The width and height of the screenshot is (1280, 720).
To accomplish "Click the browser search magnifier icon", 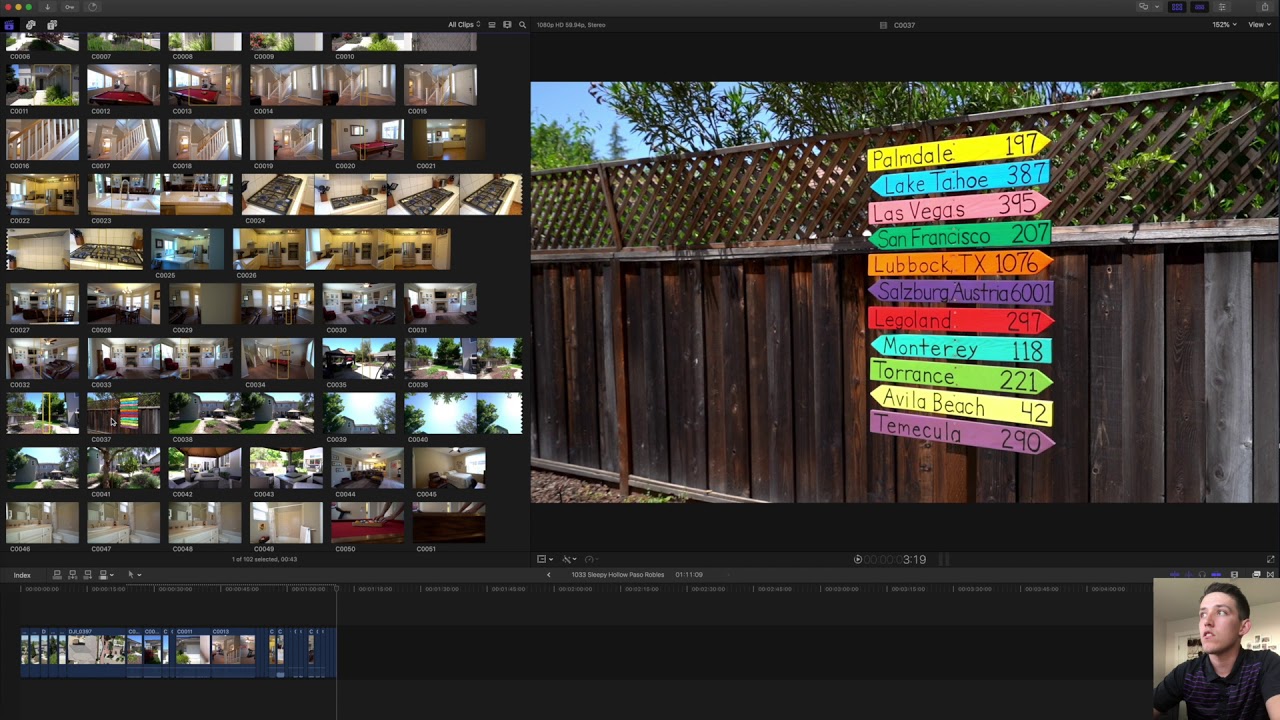I will pos(522,25).
